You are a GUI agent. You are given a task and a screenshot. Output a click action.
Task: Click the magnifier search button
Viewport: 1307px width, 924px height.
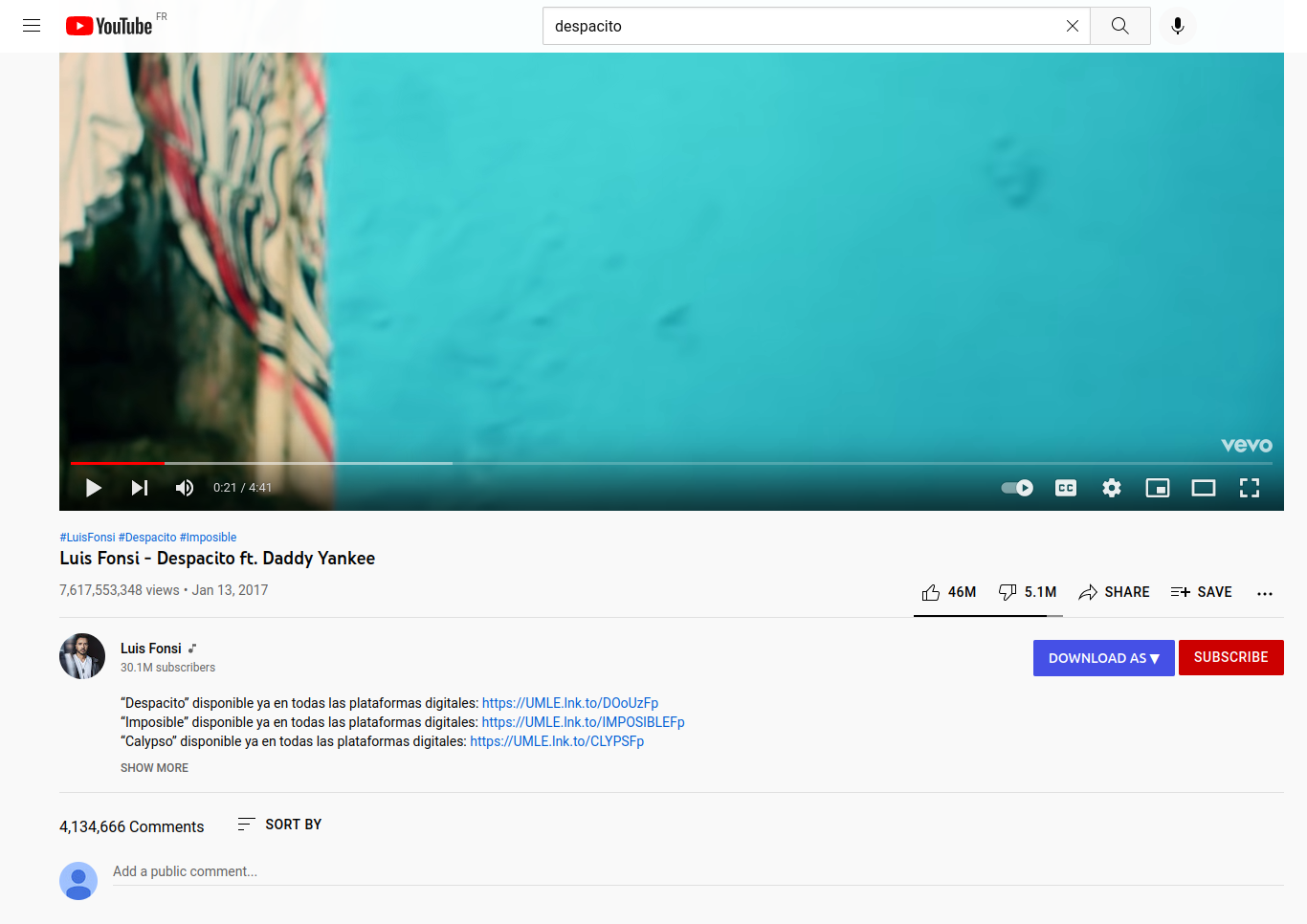pyautogui.click(x=1120, y=26)
